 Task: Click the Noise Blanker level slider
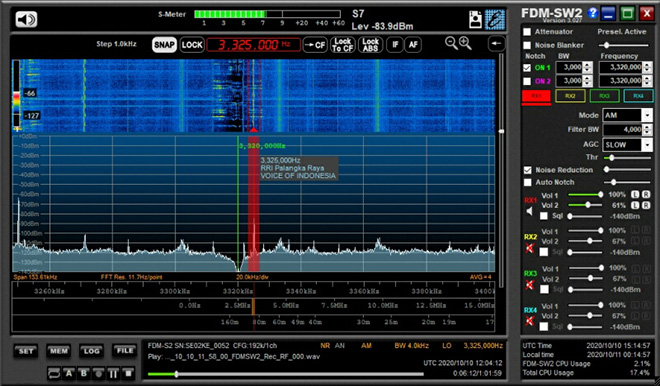[x=624, y=45]
